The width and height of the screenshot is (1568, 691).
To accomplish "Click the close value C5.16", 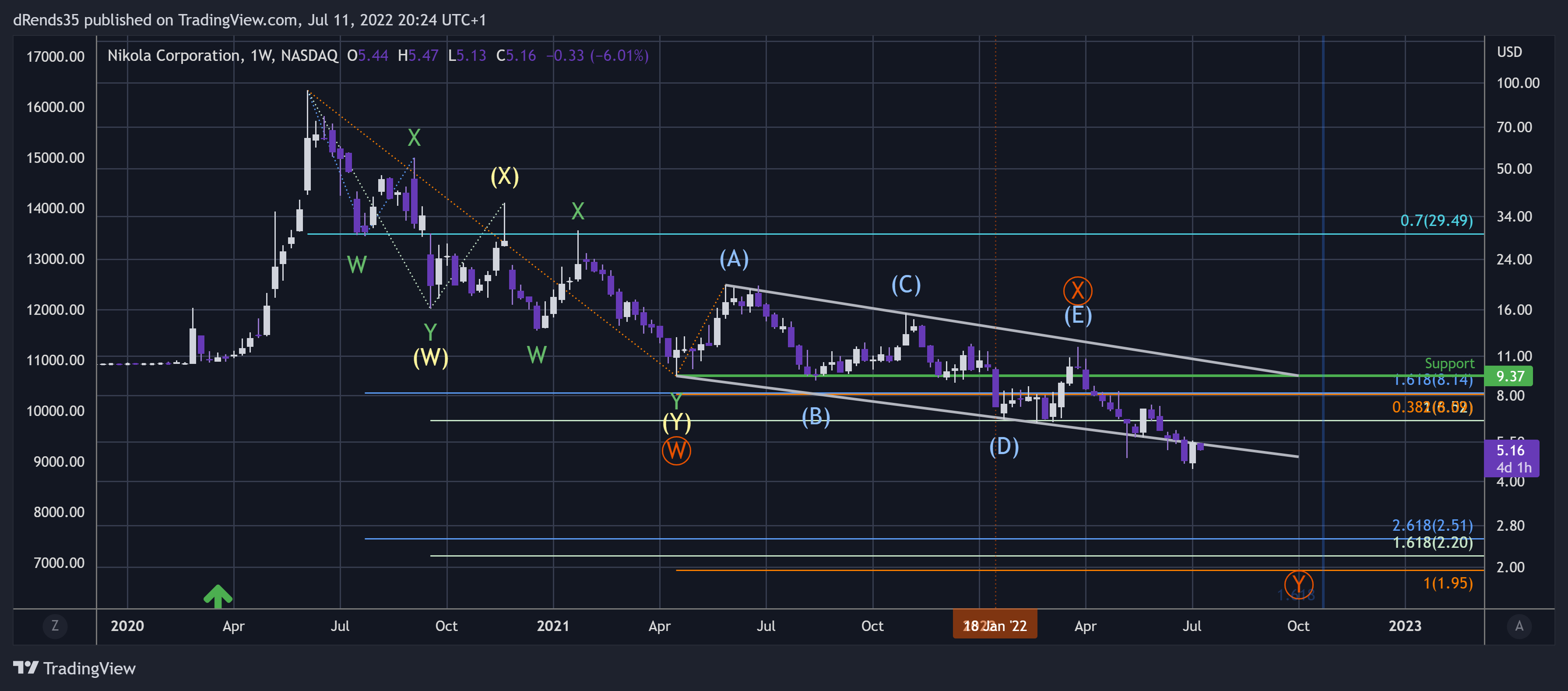I will 516,56.
